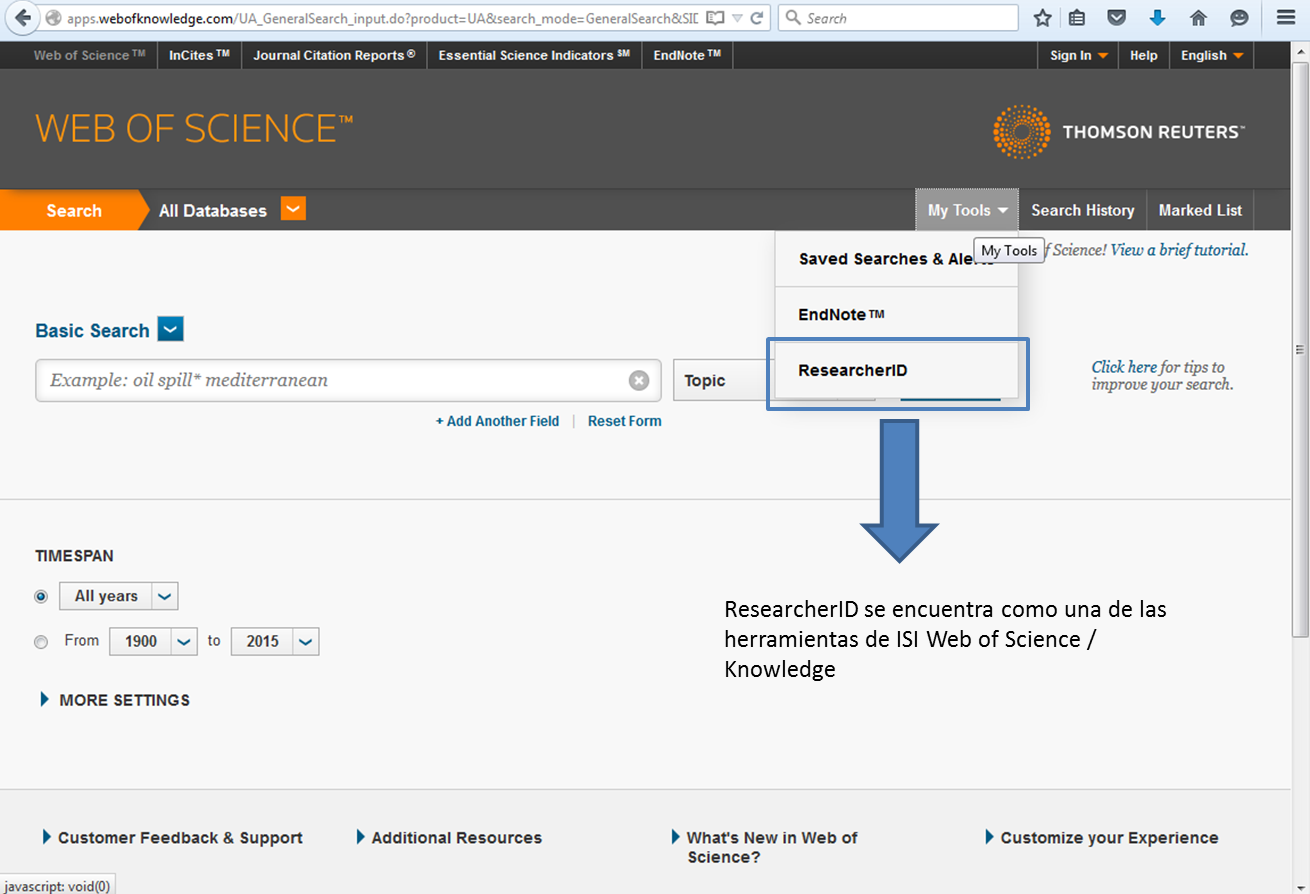This screenshot has height=894, width=1310.
Task: Open View a brief tutorial link
Action: 1179,250
